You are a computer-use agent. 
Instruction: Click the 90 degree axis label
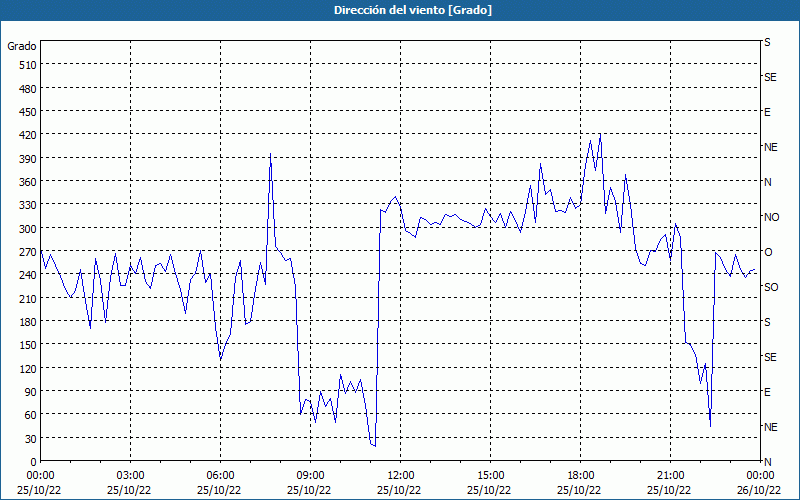point(31,392)
